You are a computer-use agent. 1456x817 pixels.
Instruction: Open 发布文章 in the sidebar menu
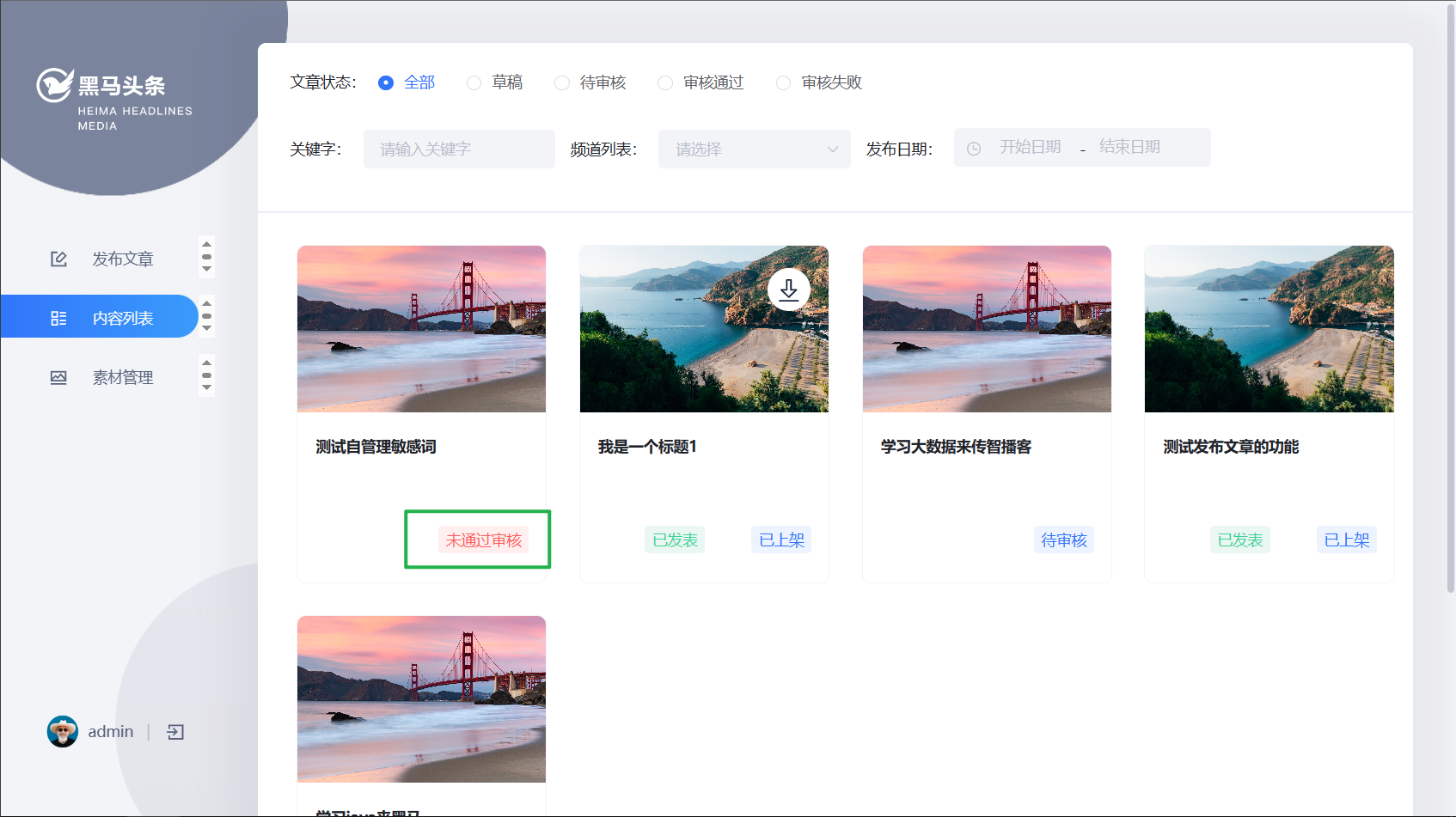(x=123, y=259)
